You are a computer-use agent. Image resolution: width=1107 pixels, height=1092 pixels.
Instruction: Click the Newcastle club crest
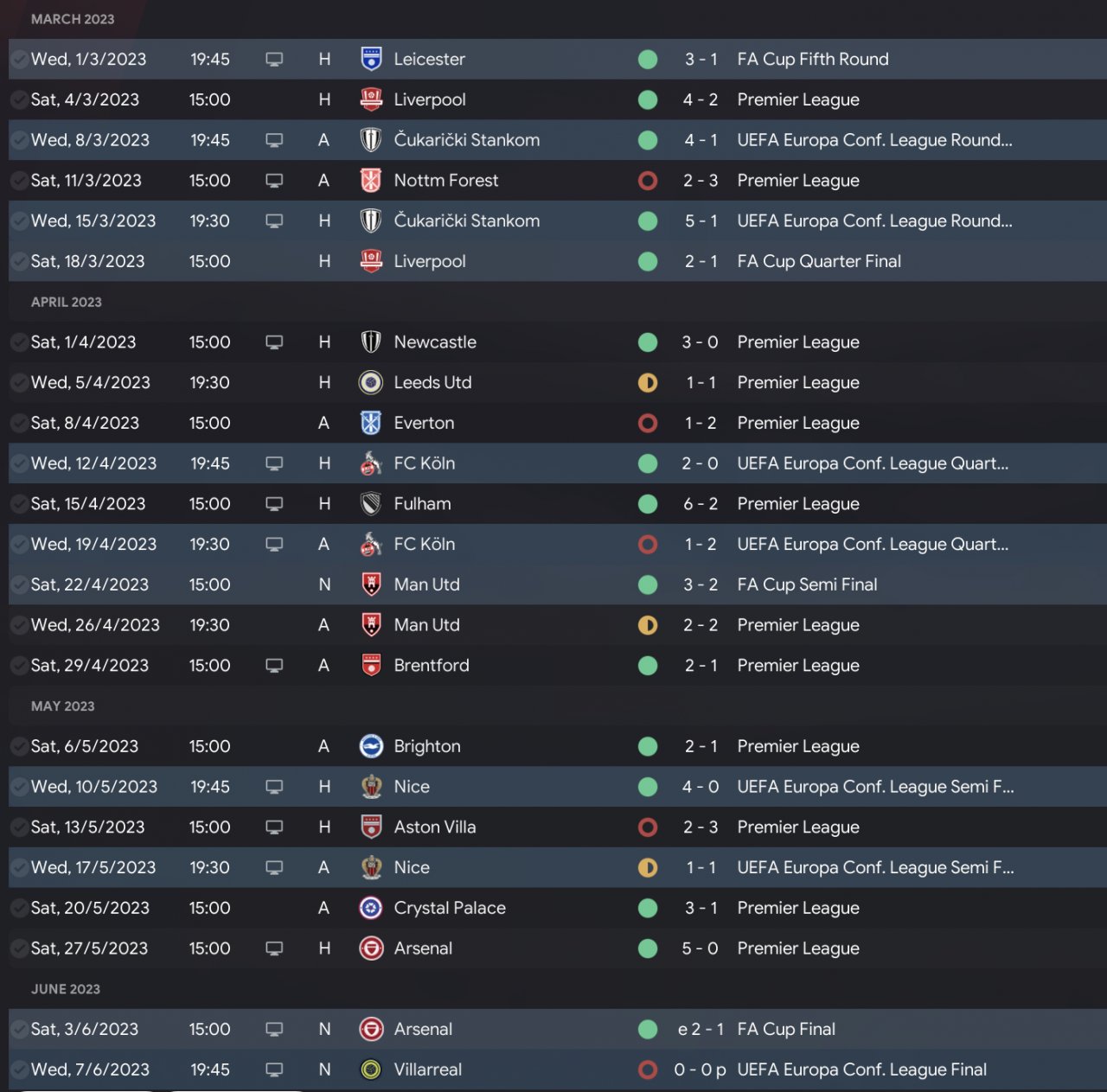(371, 342)
